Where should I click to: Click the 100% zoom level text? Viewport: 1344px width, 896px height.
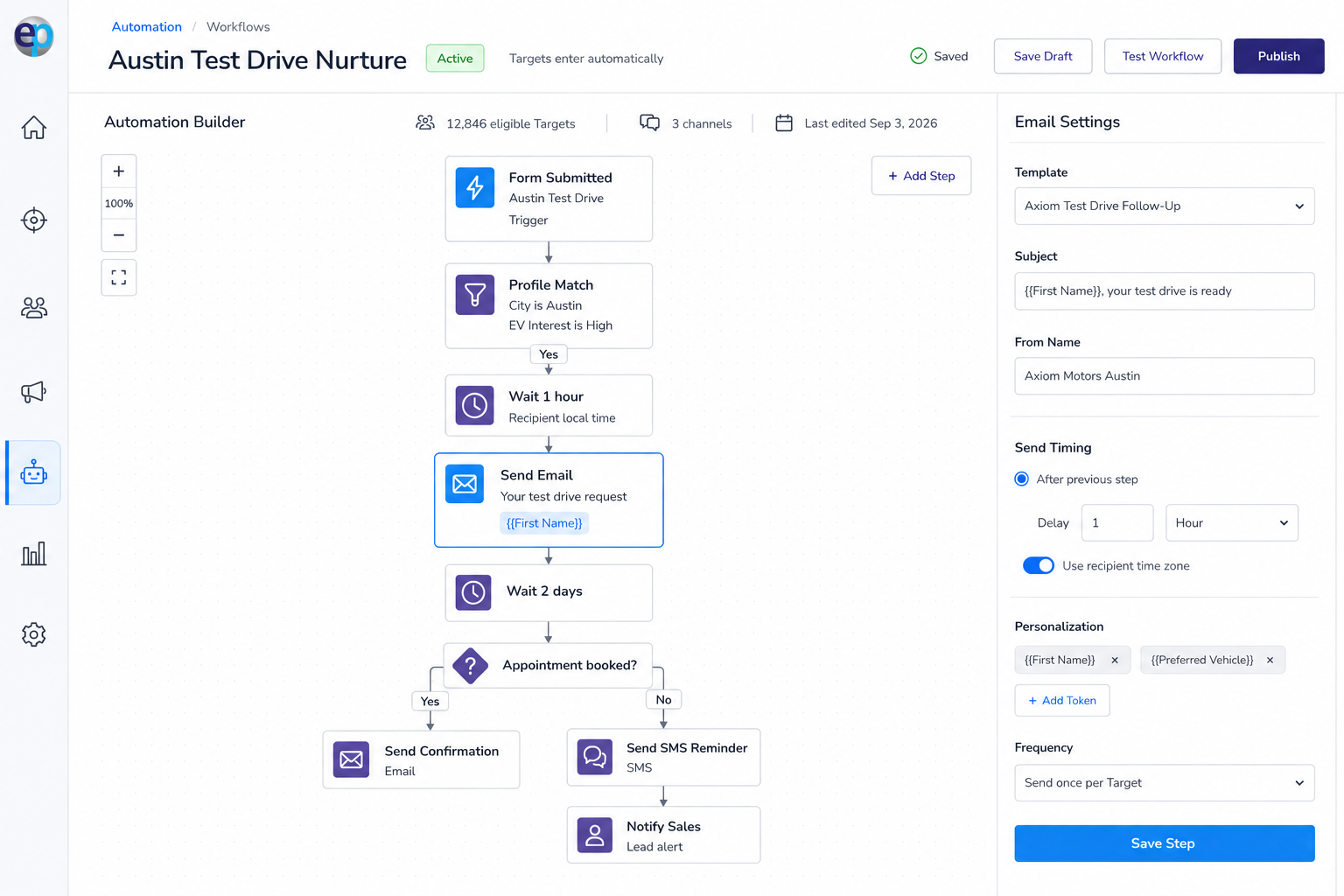pyautogui.click(x=119, y=204)
